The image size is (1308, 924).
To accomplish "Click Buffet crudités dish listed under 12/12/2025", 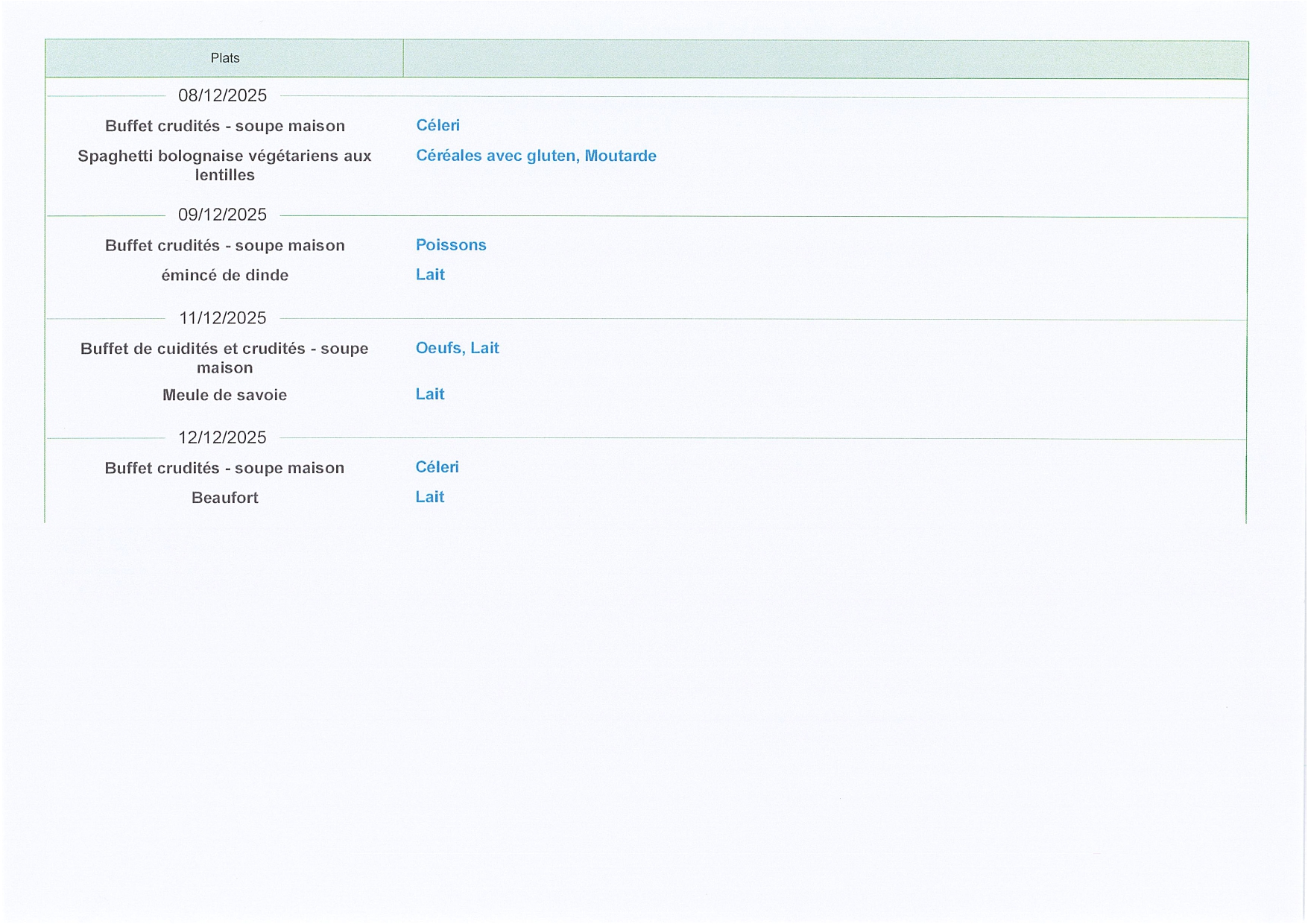I will pyautogui.click(x=224, y=468).
